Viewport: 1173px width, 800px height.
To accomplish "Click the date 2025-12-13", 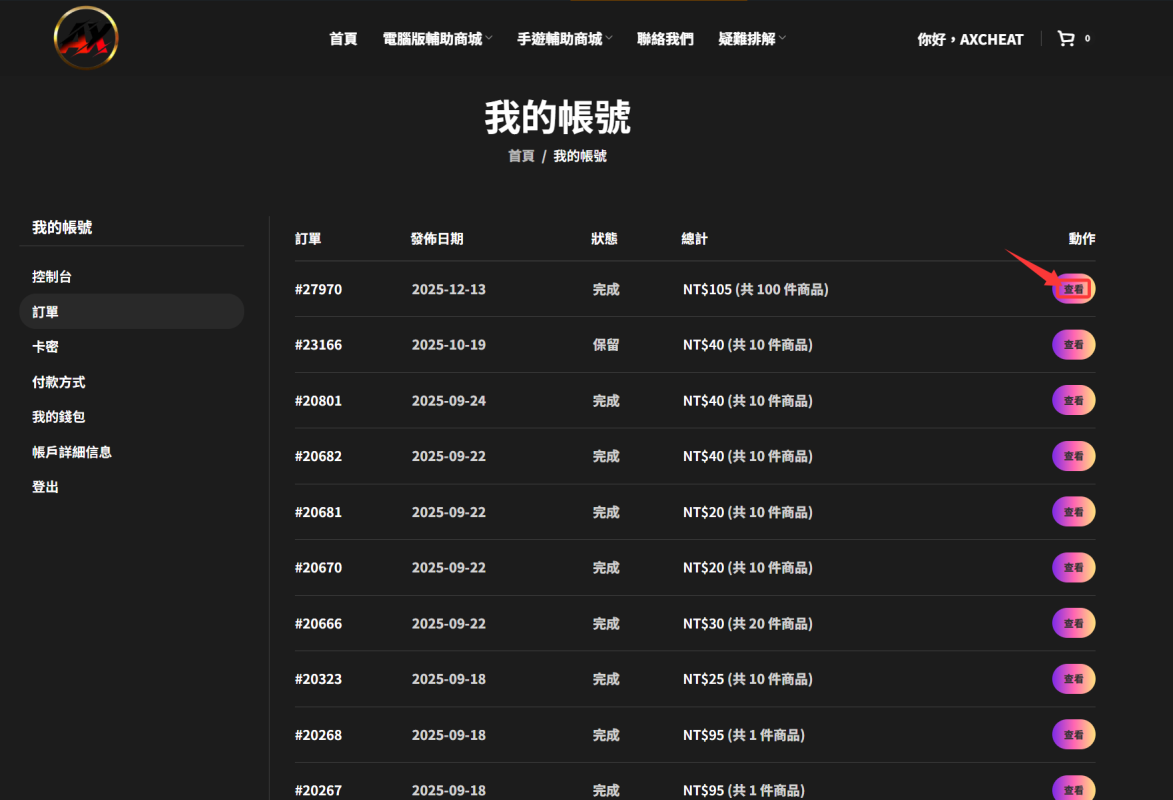I will [x=449, y=290].
